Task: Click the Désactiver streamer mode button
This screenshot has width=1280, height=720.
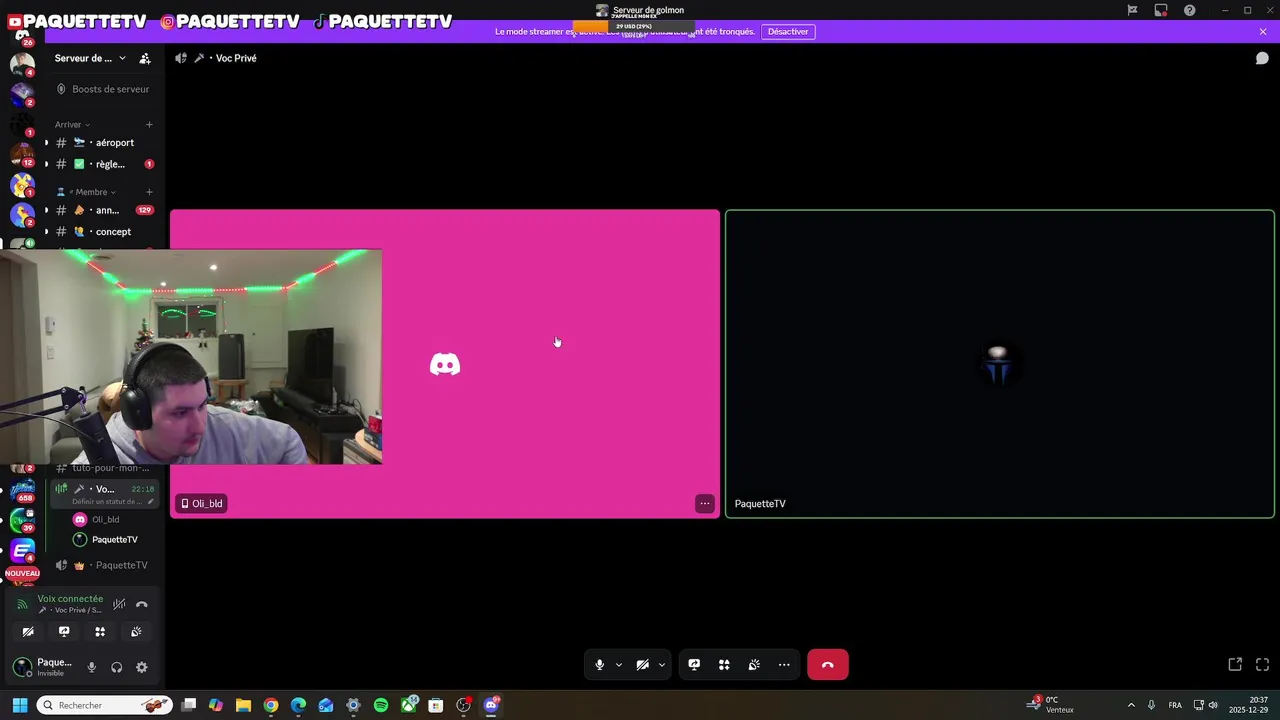Action: click(788, 32)
